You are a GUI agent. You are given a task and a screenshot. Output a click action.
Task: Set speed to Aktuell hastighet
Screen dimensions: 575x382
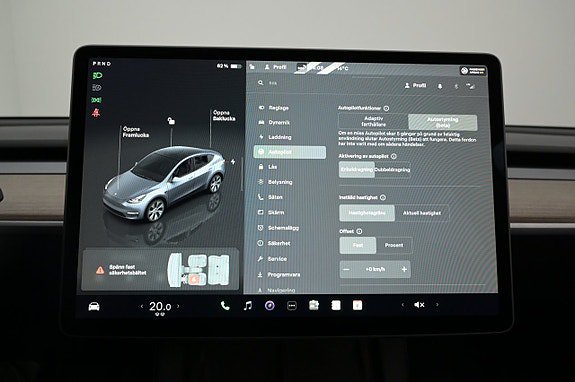[422, 213]
